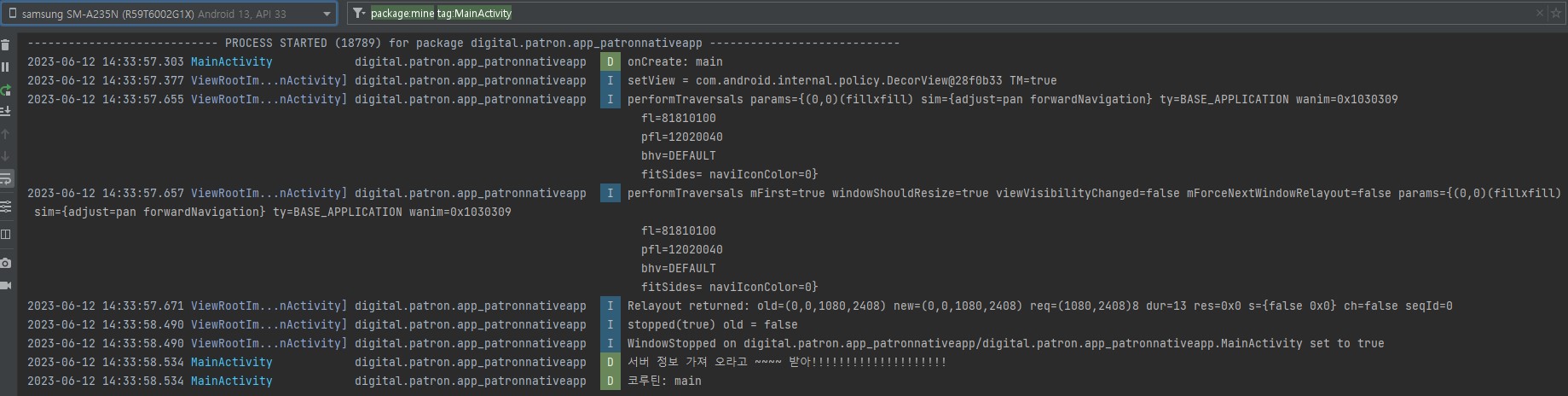Image resolution: width=1568 pixels, height=396 pixels.
Task: Click the PROCESS STARTED (18789) header line
Action: tap(463, 43)
